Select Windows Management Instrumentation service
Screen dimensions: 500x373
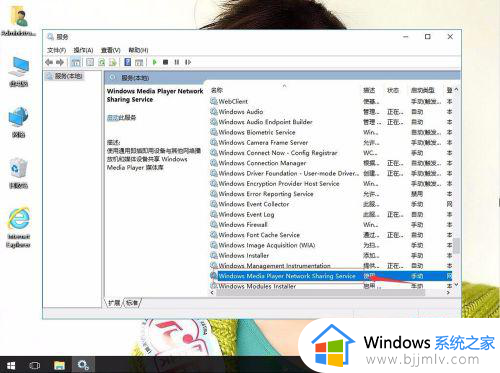click(x=330, y=266)
